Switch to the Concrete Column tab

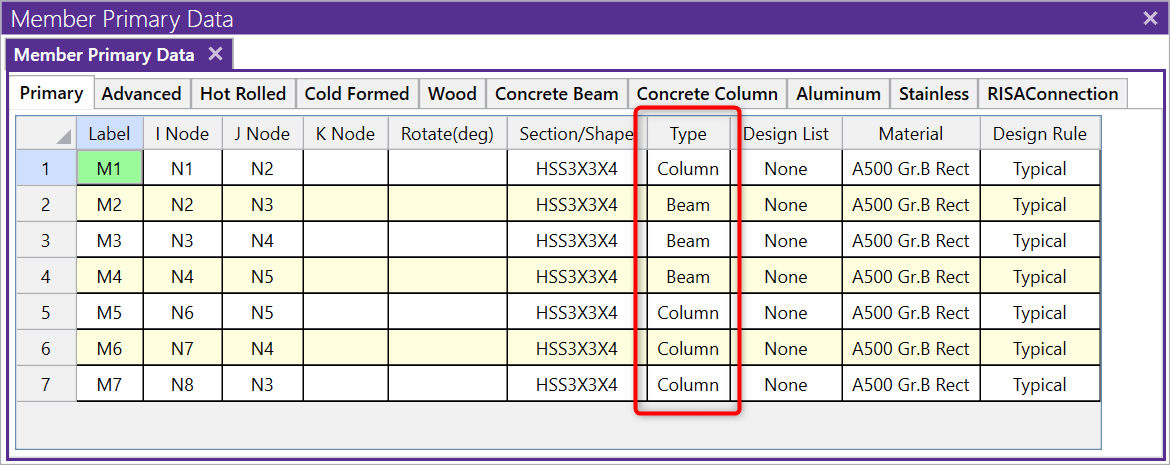[707, 94]
